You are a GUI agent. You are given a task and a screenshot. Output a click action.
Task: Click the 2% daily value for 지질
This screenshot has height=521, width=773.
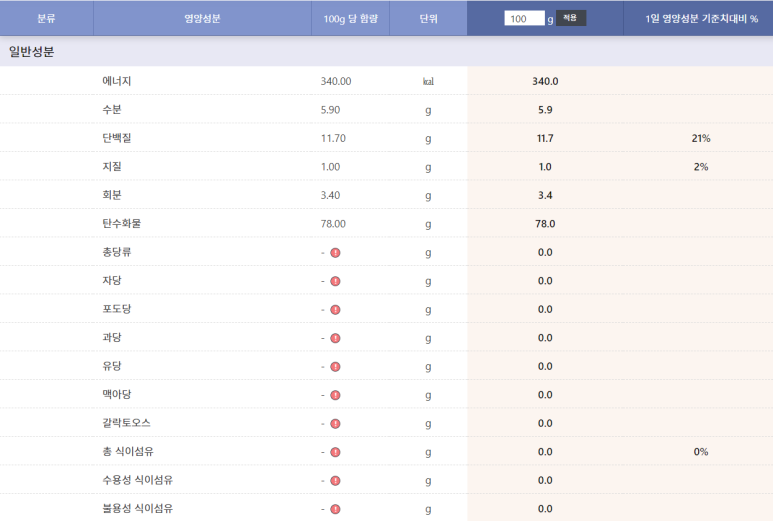point(701,167)
